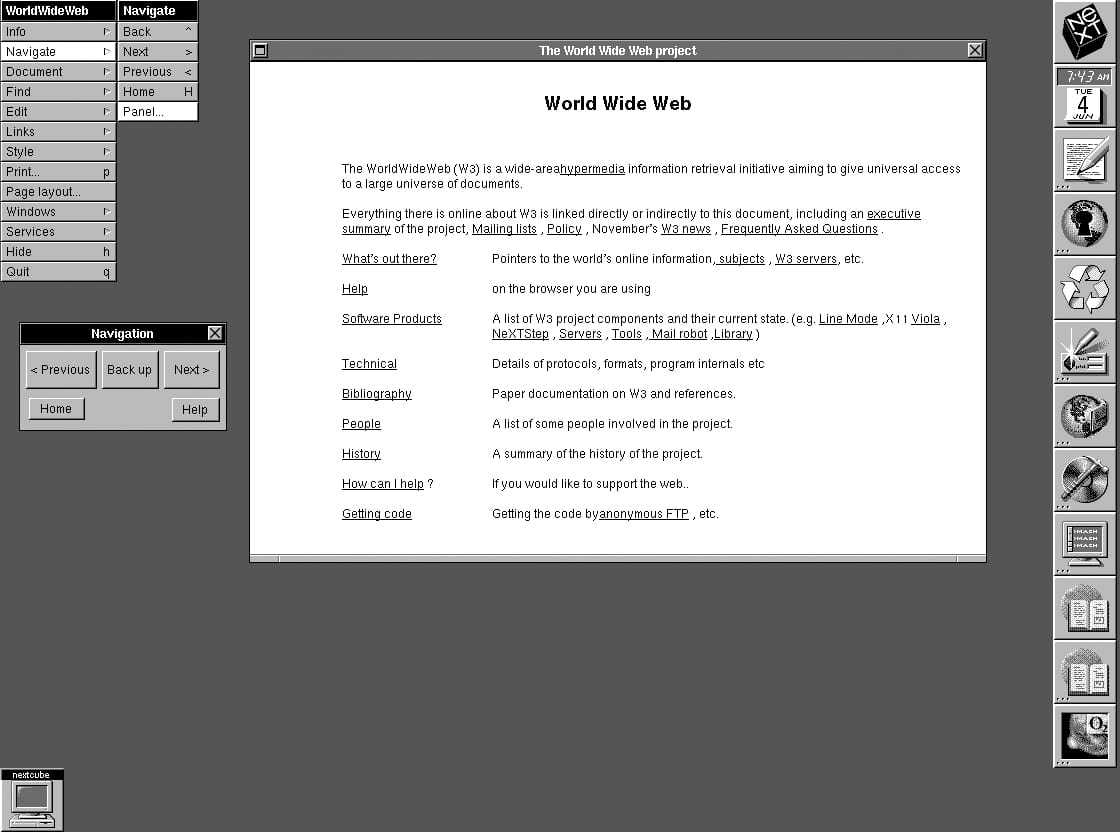This screenshot has height=832, width=1120.
Task: Expand the Edit submenu
Action: pos(58,111)
